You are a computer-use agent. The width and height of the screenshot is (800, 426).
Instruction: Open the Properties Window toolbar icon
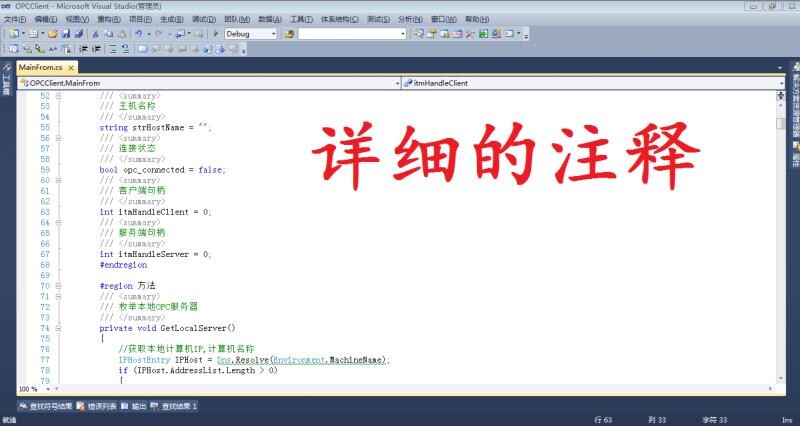432,34
